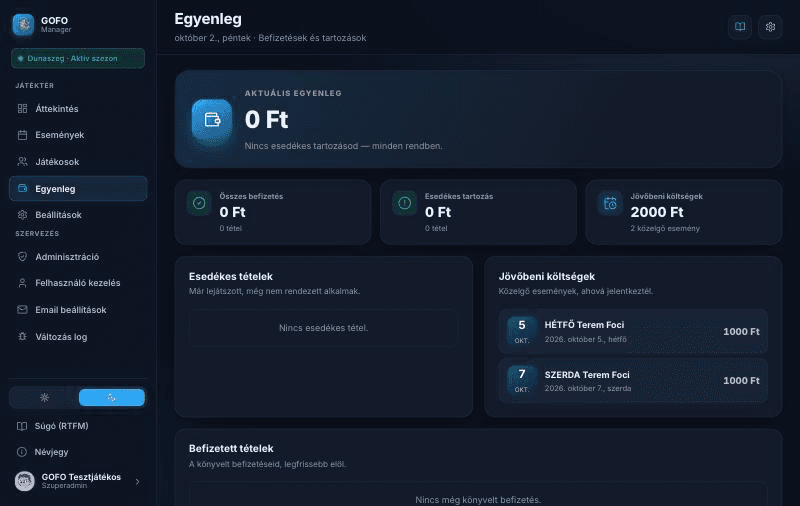The height and width of the screenshot is (506, 800).
Task: Click the GOFO Manager logo icon
Action: (x=23, y=24)
